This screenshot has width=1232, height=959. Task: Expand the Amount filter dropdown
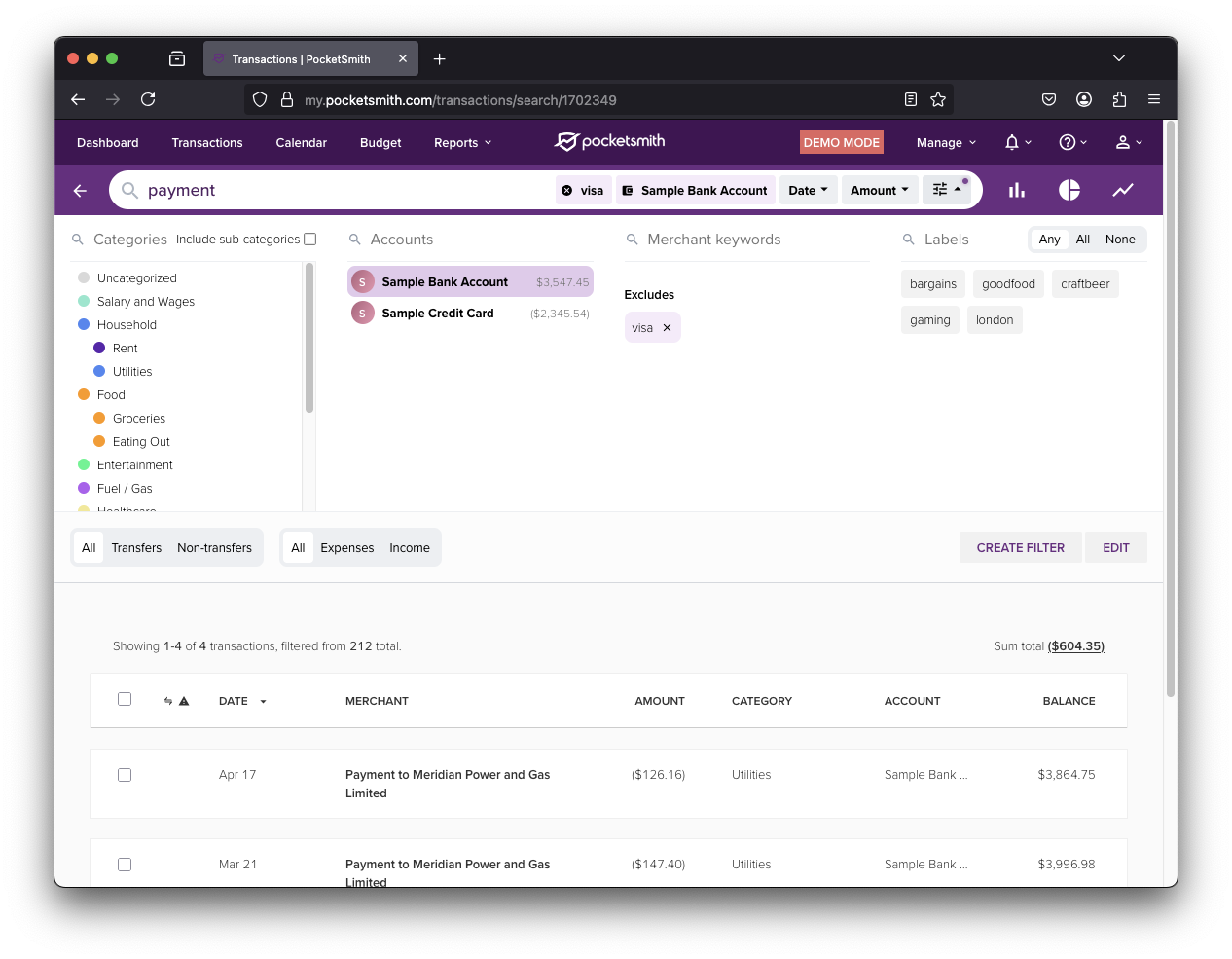click(879, 191)
